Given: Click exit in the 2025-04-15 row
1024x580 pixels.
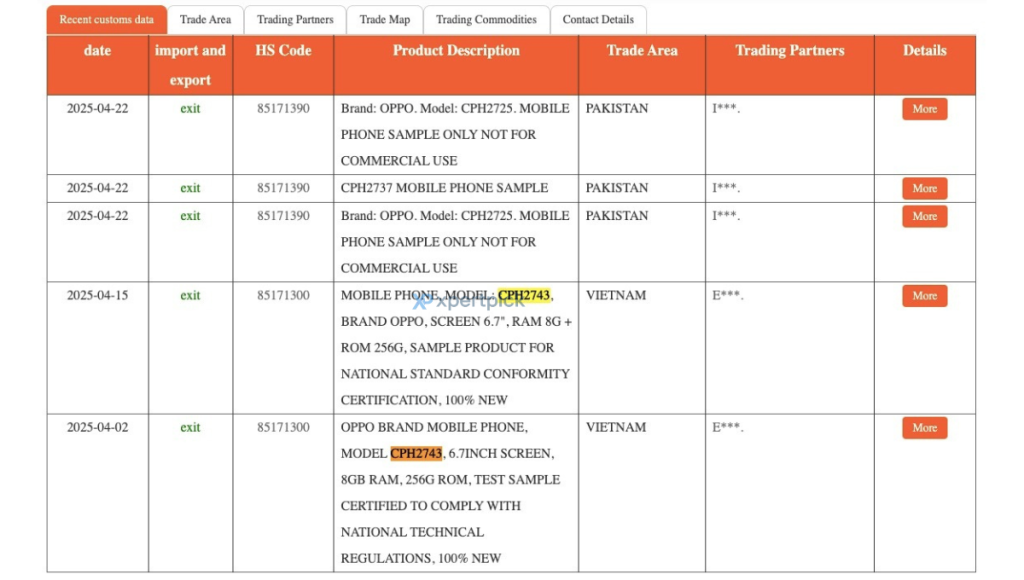Looking at the screenshot, I should pos(190,295).
